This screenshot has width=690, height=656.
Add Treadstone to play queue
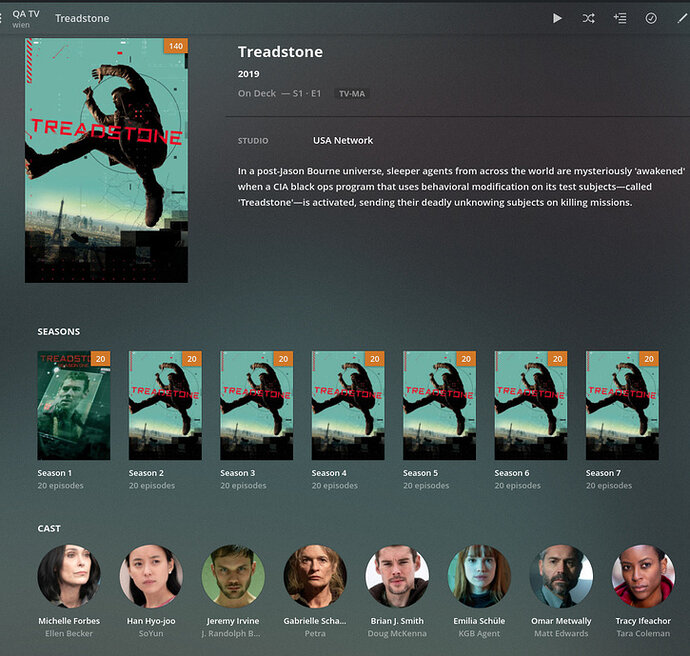(620, 18)
